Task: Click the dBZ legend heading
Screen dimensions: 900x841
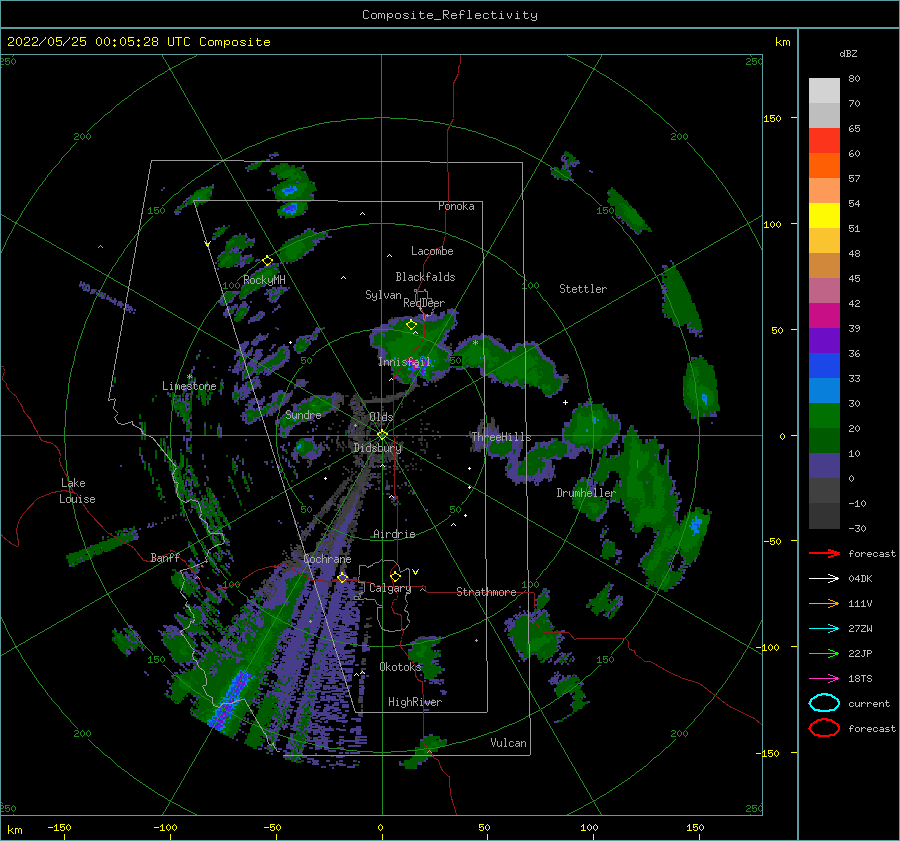Action: coord(848,53)
